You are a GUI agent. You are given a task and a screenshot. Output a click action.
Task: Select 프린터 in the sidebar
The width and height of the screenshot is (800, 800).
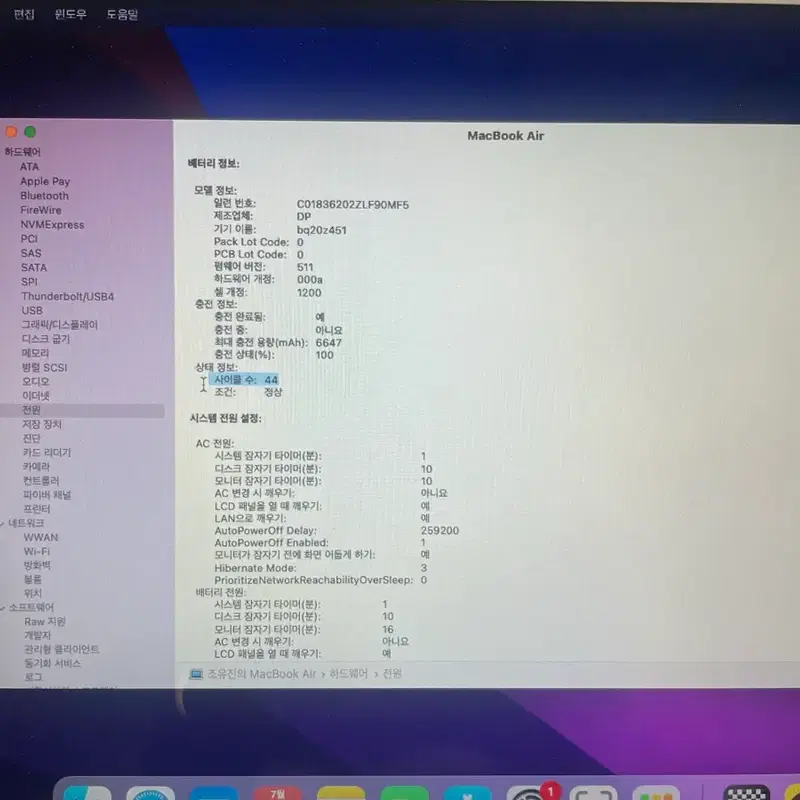37,509
